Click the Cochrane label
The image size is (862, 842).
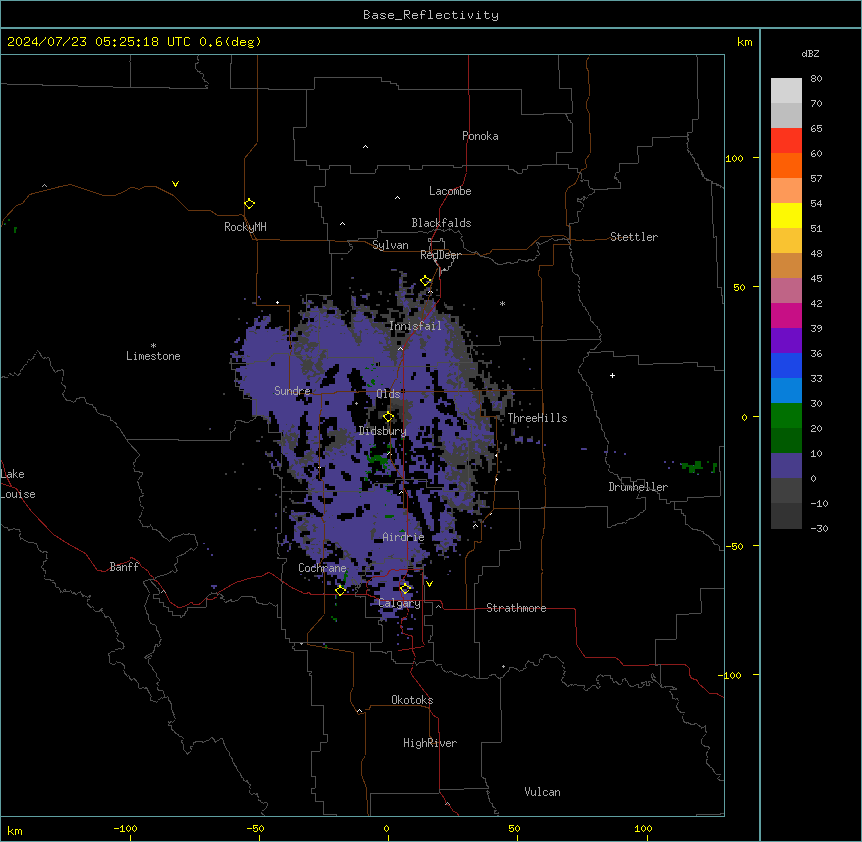coord(322,568)
